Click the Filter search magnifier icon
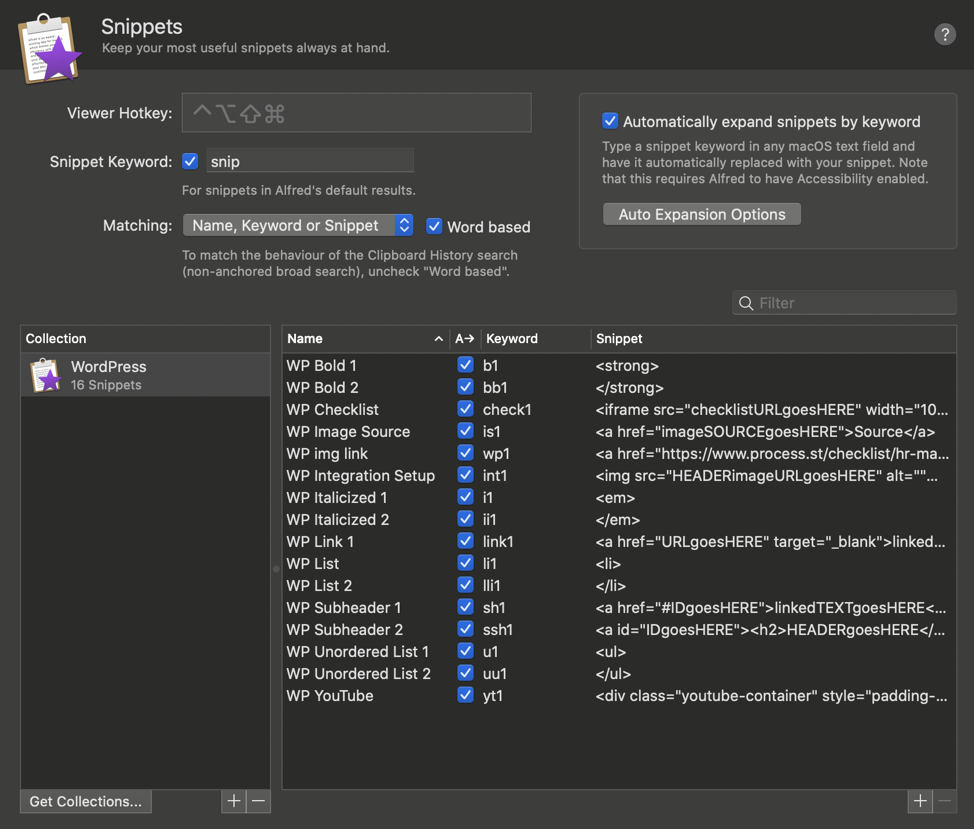Viewport: 974px width, 829px height. (746, 303)
